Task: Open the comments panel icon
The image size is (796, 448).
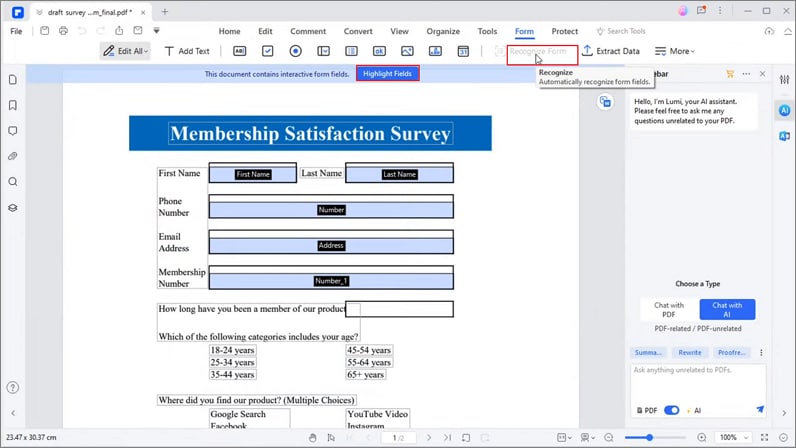Action: coord(13,131)
